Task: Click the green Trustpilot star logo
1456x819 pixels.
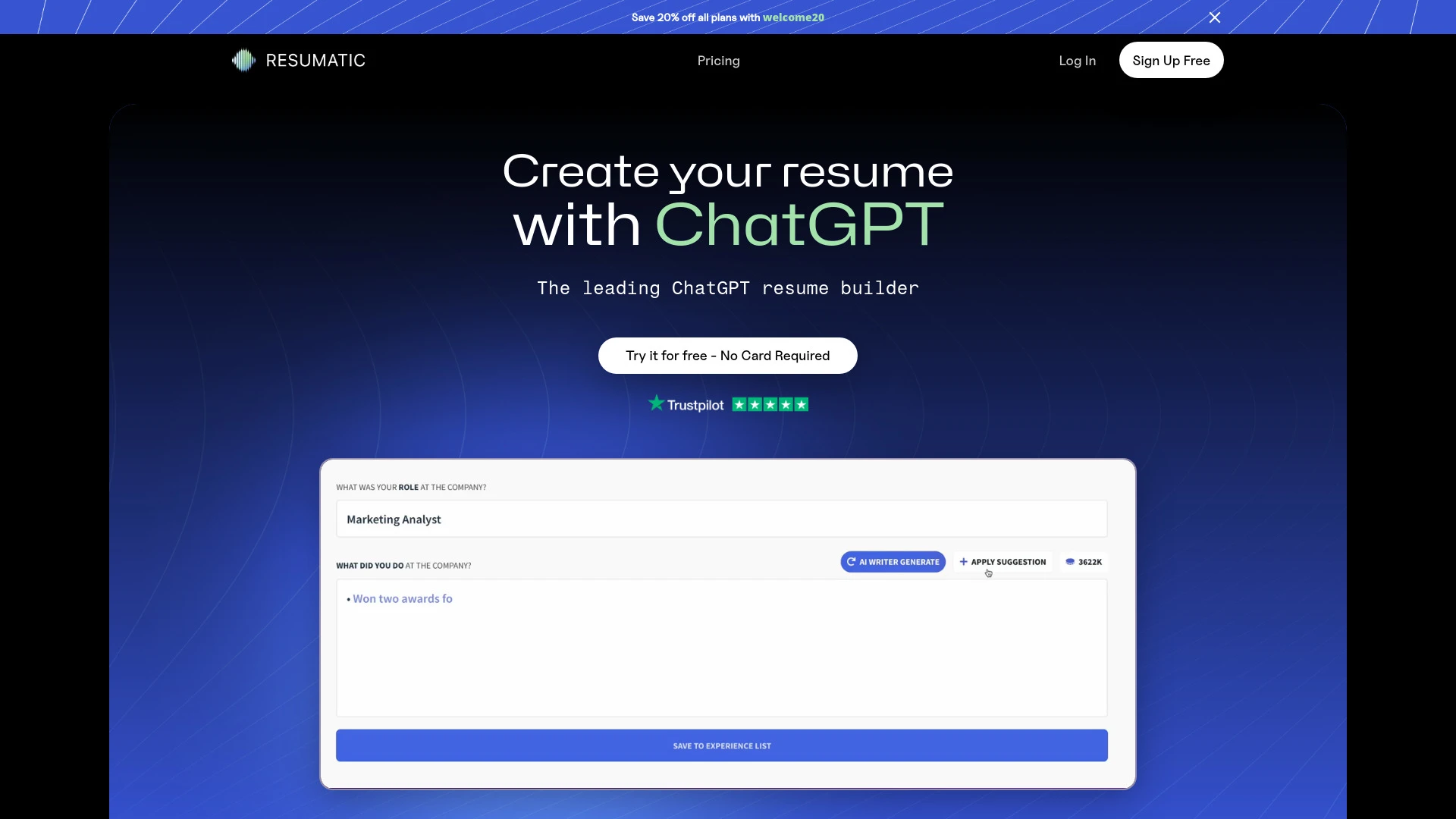Action: point(655,403)
